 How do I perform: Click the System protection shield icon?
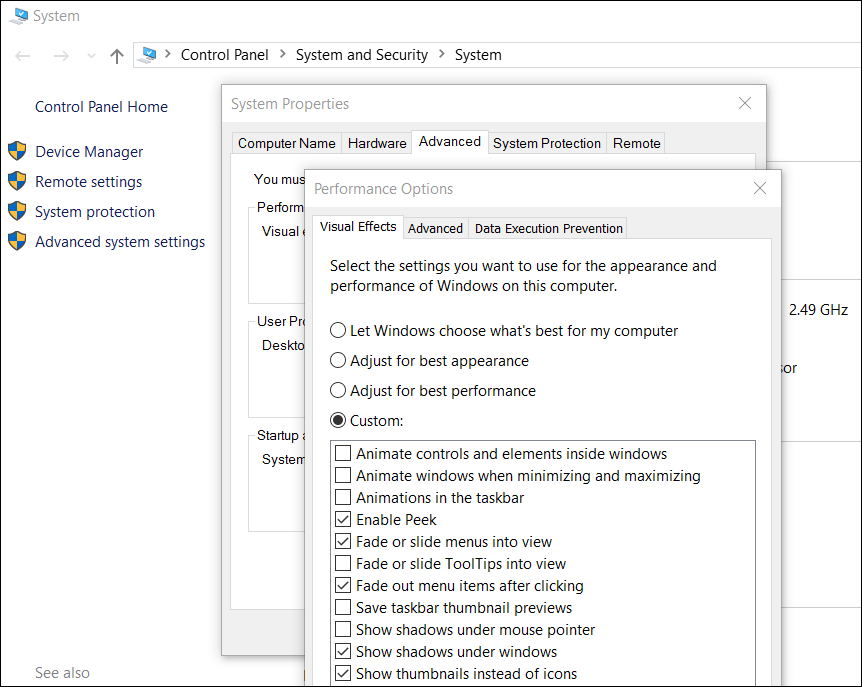[17, 211]
